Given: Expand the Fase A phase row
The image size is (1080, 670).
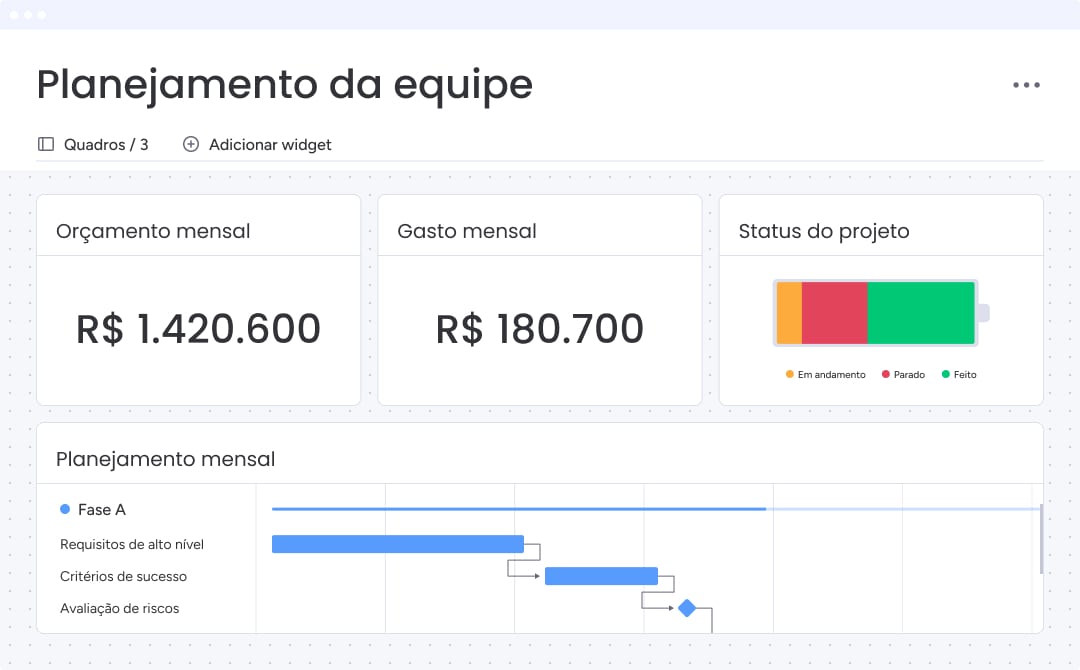Looking at the screenshot, I should click(x=101, y=509).
